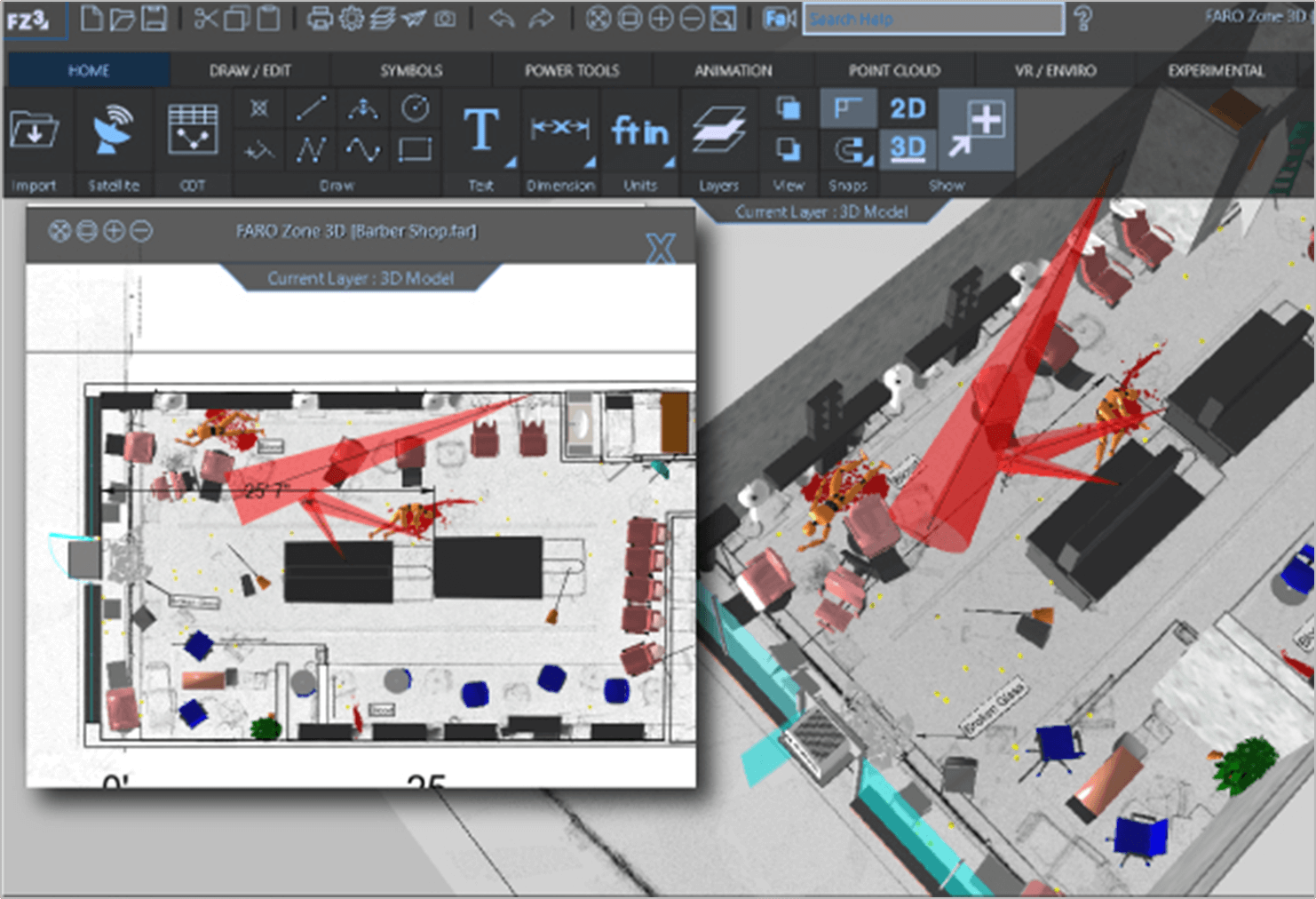The width and height of the screenshot is (1316, 899).
Task: Open the DRAW / EDIT tab
Action: click(x=250, y=70)
